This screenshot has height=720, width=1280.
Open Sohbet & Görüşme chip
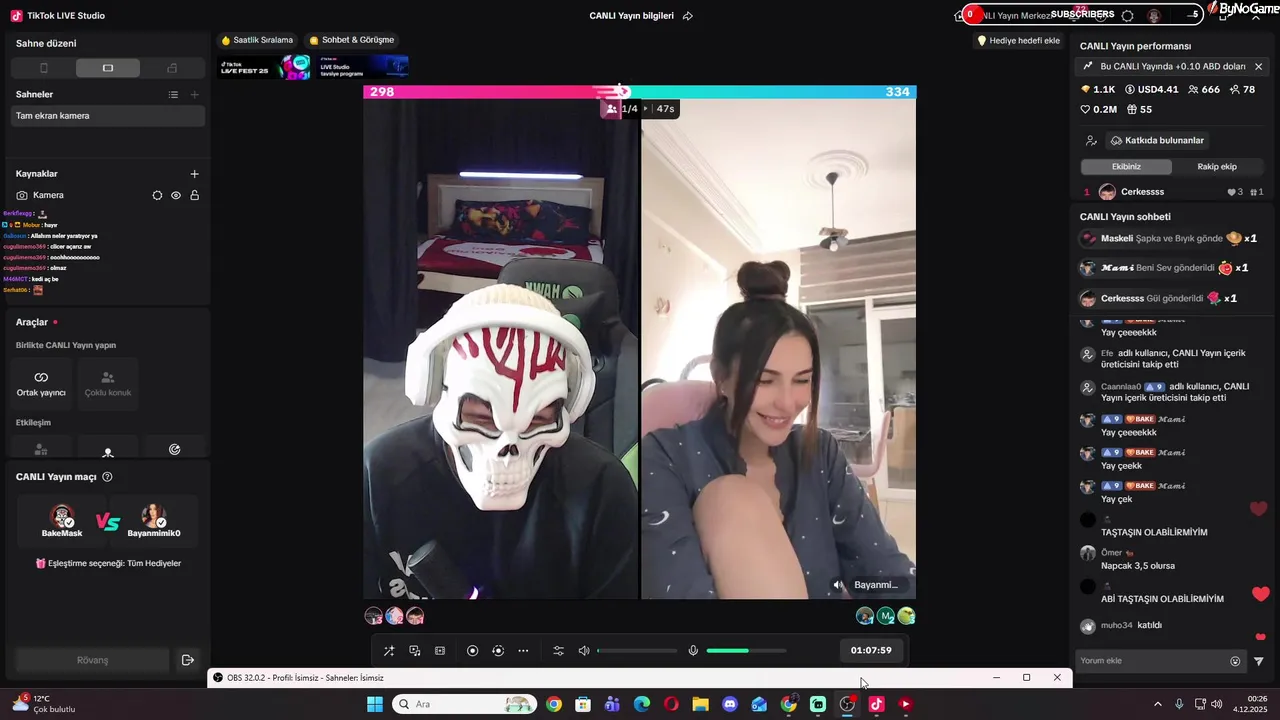pos(352,40)
